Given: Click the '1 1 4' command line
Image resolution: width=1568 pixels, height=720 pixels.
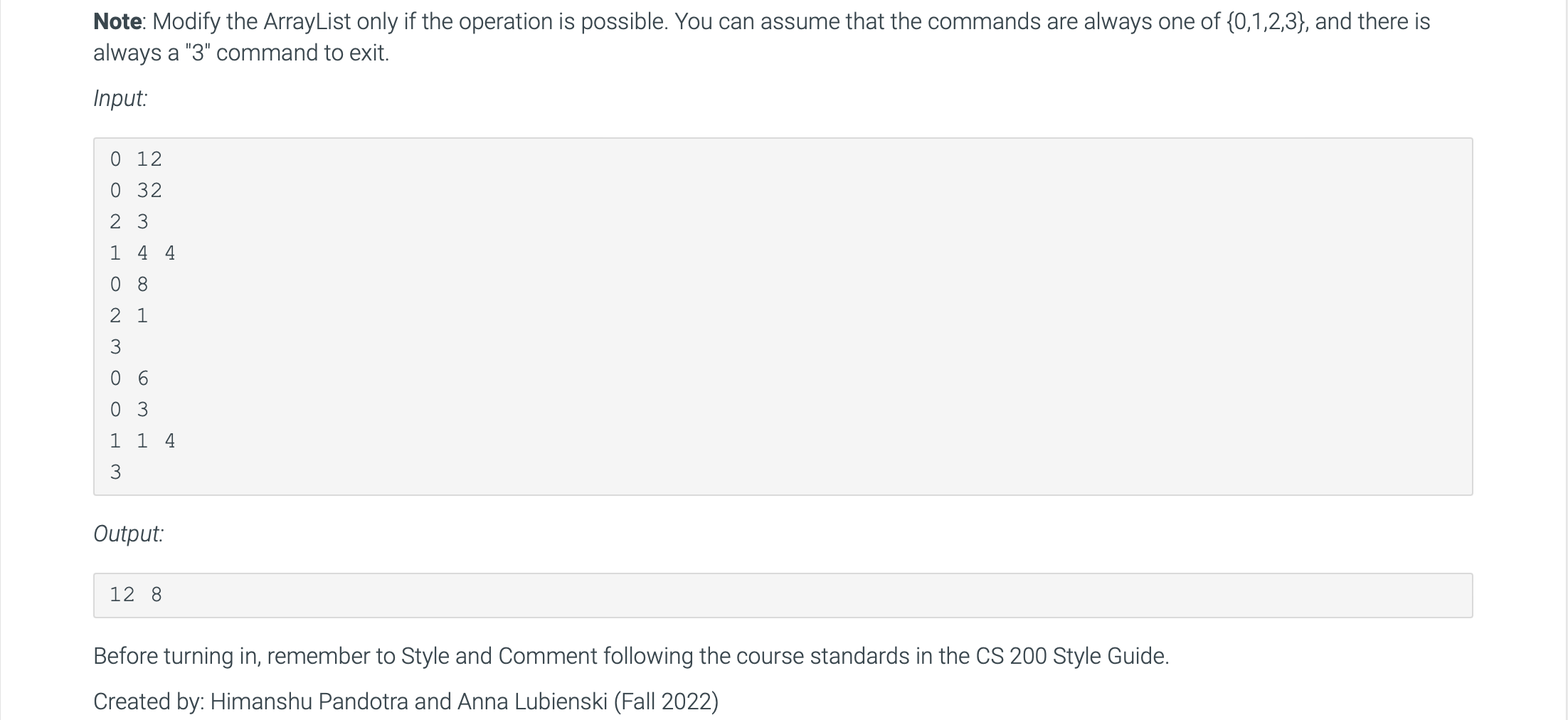Looking at the screenshot, I should (142, 440).
